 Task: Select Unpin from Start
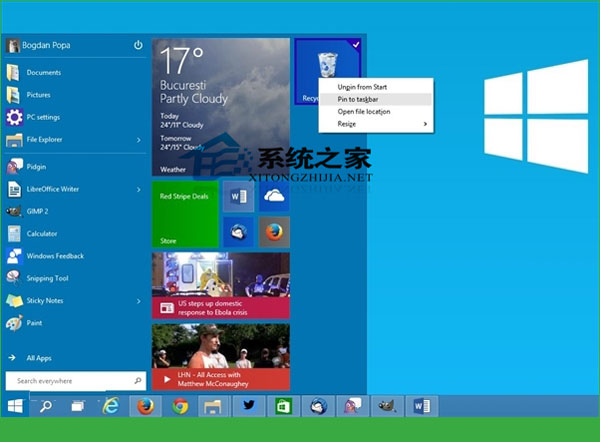click(x=376, y=87)
